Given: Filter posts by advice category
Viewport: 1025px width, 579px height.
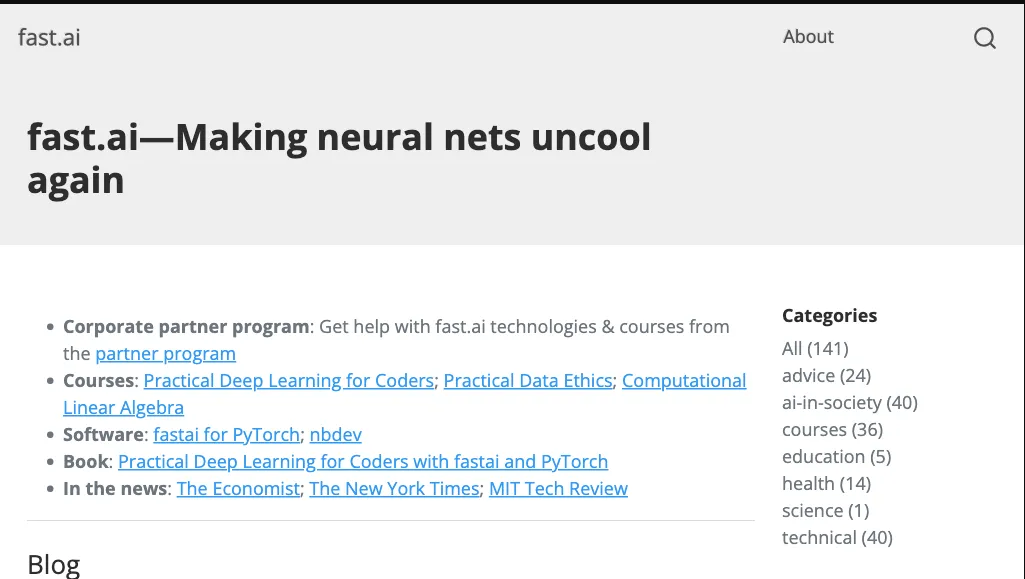Looking at the screenshot, I should tap(826, 376).
